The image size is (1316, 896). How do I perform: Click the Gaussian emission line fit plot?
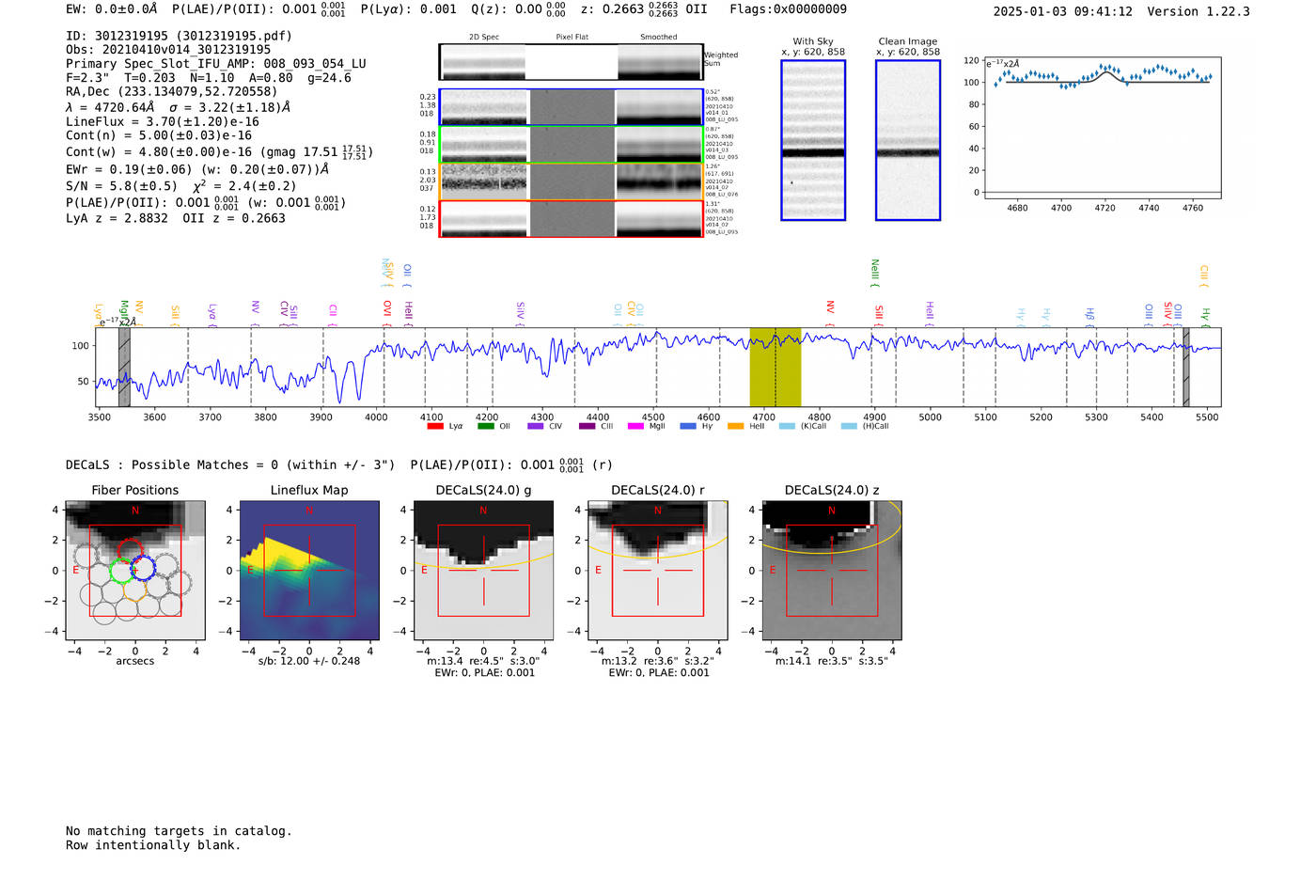pyautogui.click(x=1102, y=127)
